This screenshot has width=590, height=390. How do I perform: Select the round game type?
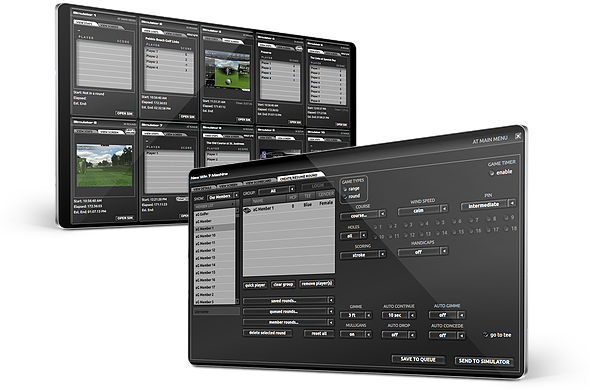click(345, 197)
